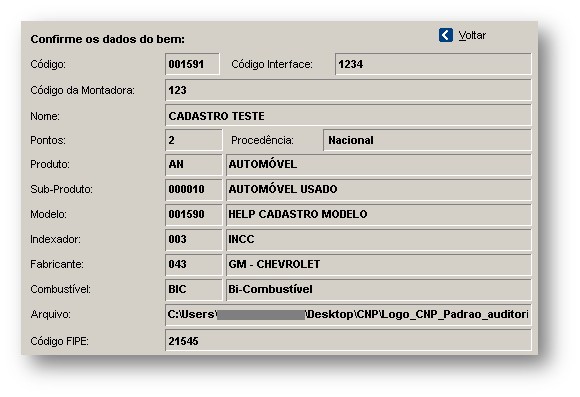Select the Código field showing 001591
Image resolution: width=580 pixels, height=397 pixels.
(192, 64)
